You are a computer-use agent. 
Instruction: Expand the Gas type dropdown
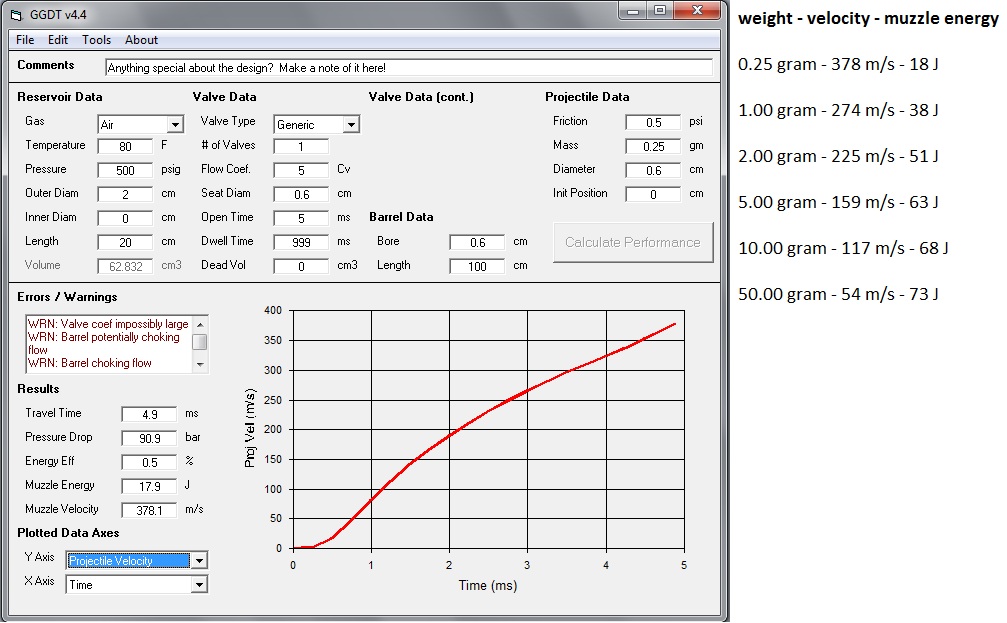click(175, 125)
